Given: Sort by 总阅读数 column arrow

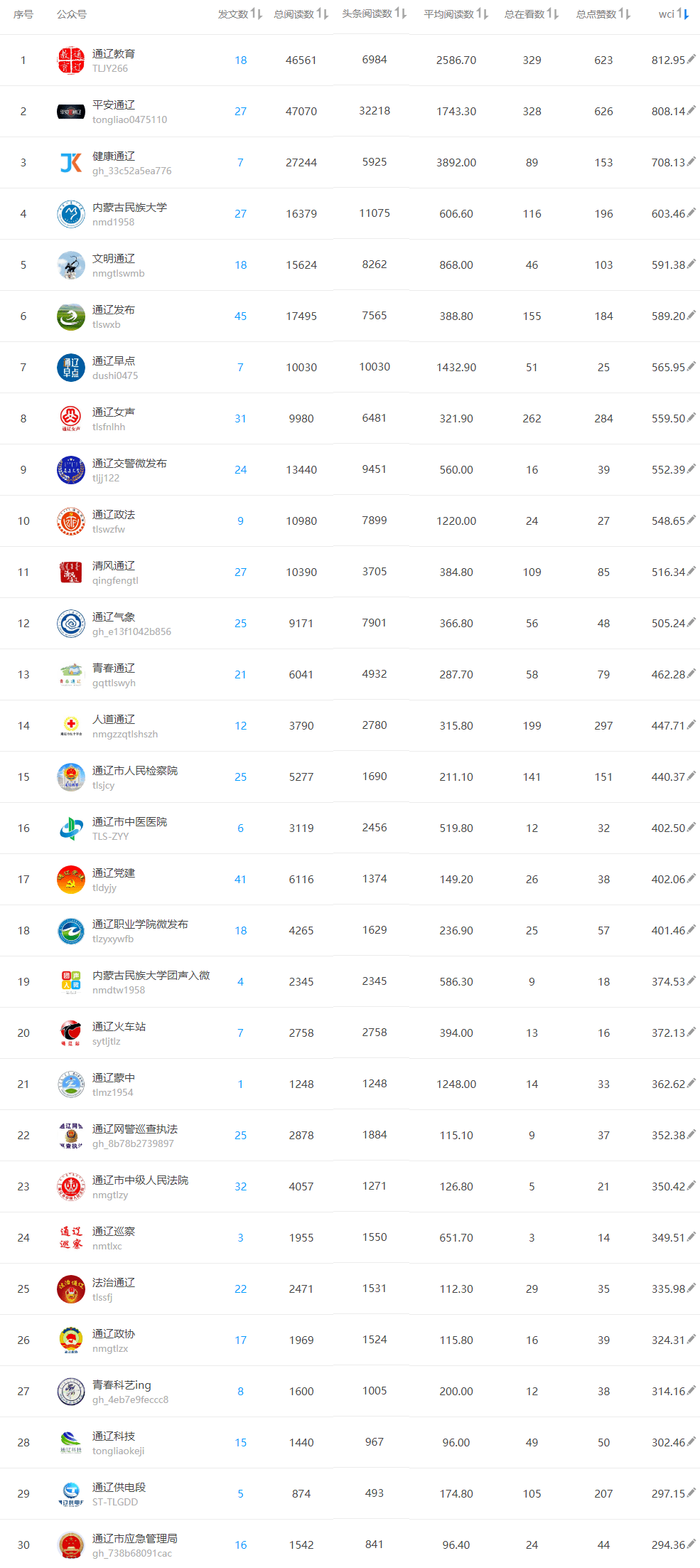Looking at the screenshot, I should click(x=323, y=14).
